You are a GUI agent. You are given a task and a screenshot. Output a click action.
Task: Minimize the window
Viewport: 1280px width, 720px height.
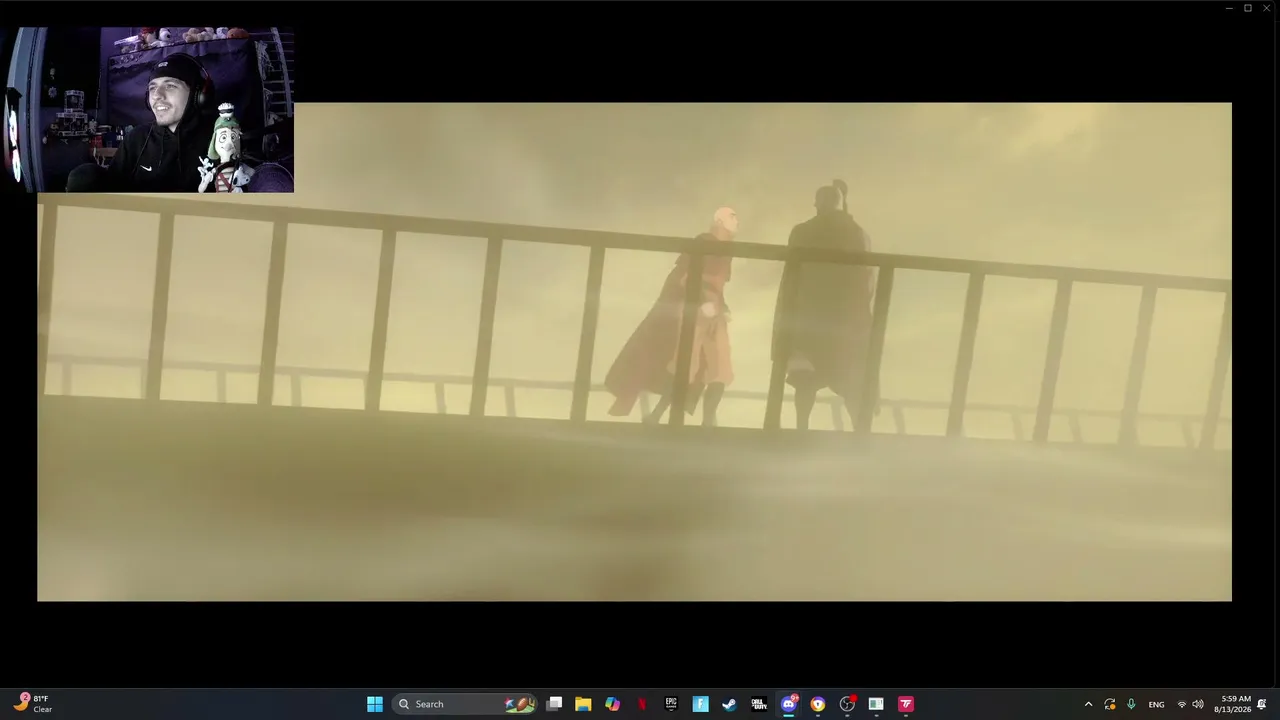click(1229, 8)
